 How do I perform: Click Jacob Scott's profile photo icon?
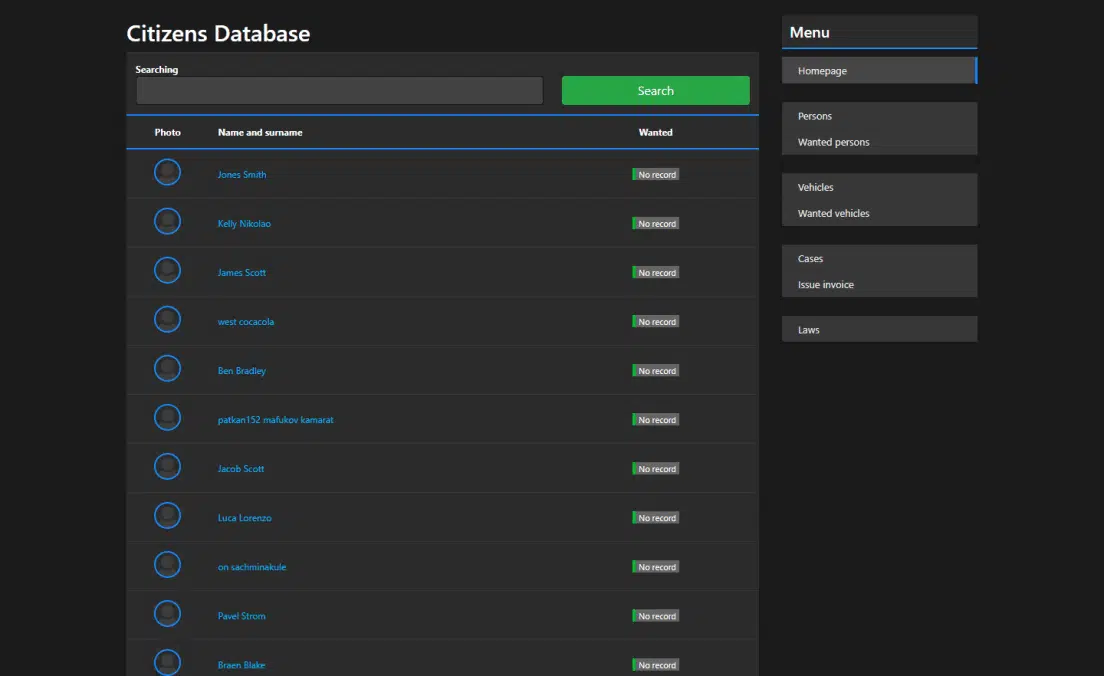coord(168,467)
